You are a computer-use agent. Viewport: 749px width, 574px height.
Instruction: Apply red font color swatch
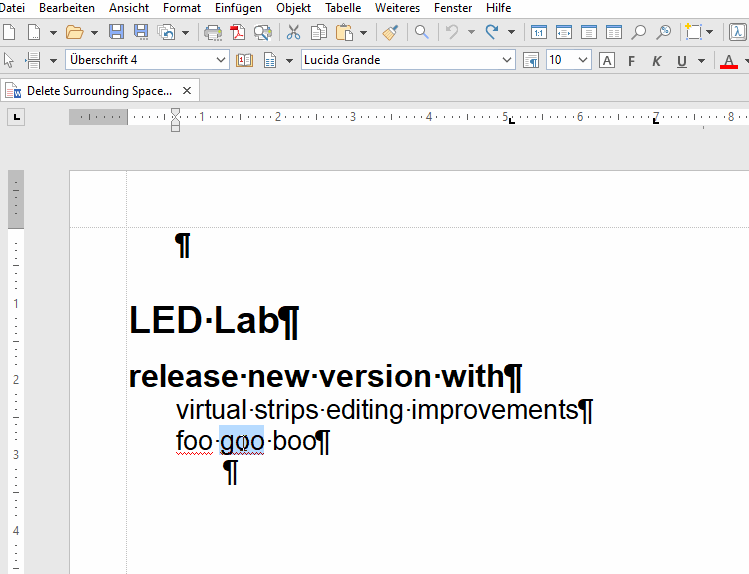click(728, 62)
